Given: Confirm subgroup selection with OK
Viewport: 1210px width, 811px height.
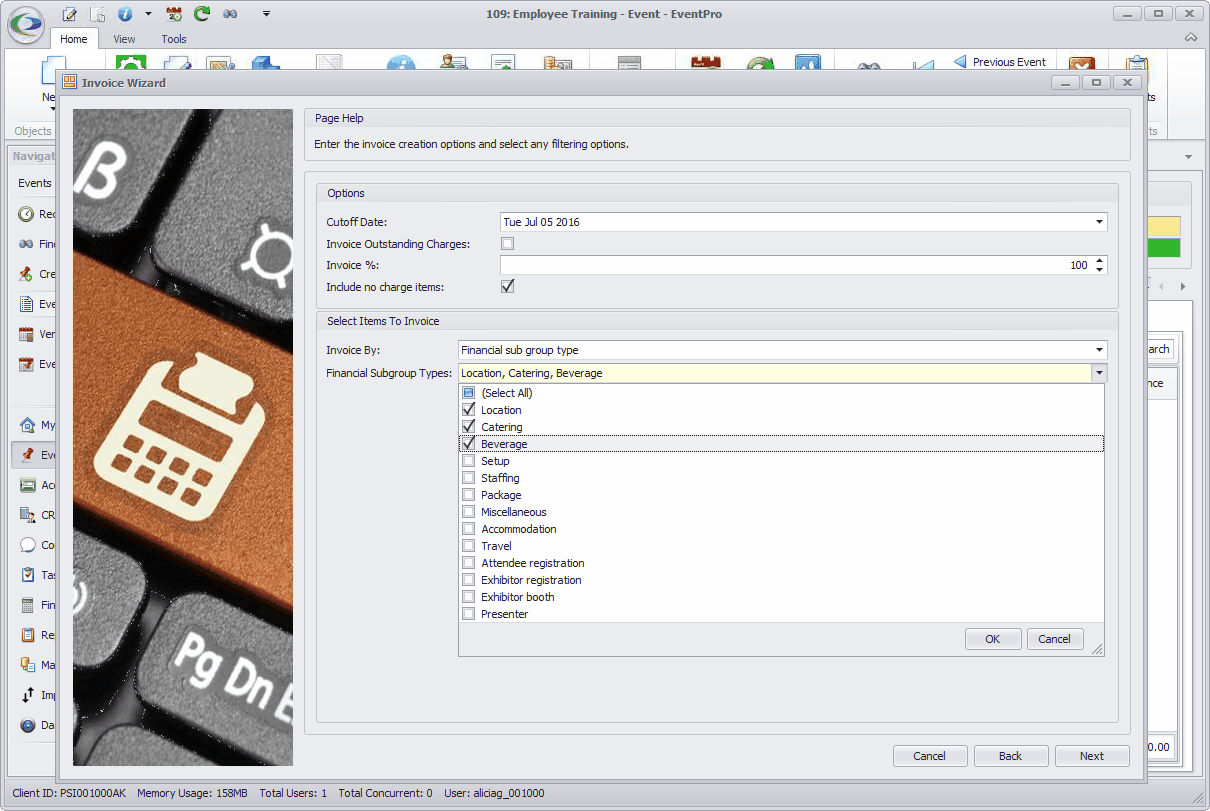Looking at the screenshot, I should pyautogui.click(x=993, y=639).
